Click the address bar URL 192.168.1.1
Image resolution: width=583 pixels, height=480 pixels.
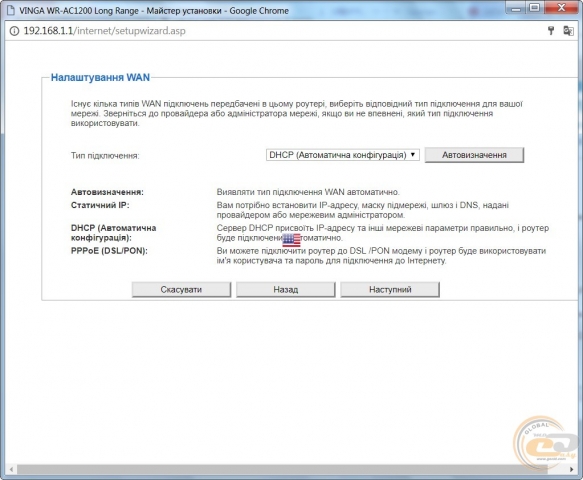click(104, 31)
